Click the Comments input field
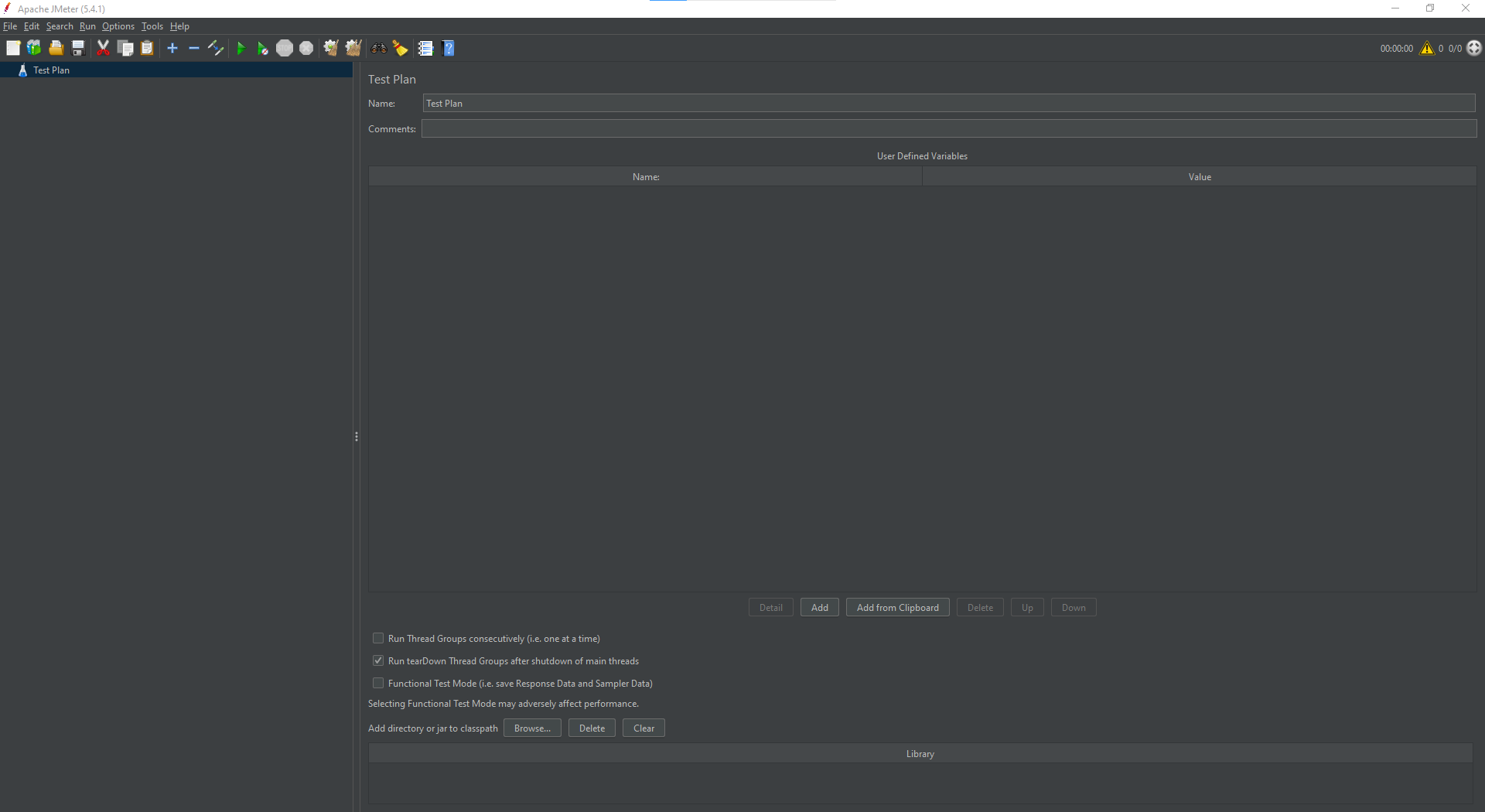1485x812 pixels. pos(948,128)
